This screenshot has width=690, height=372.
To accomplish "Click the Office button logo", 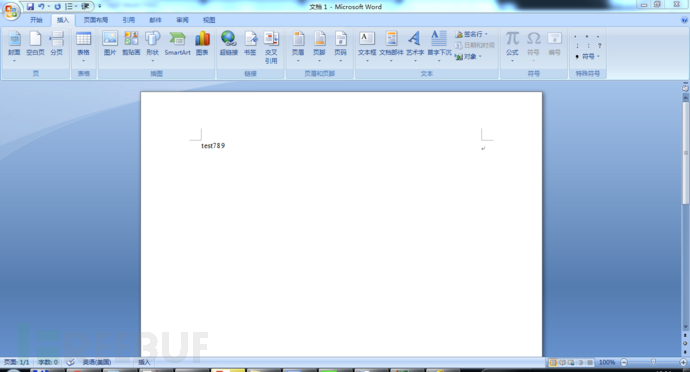I will coord(11,11).
